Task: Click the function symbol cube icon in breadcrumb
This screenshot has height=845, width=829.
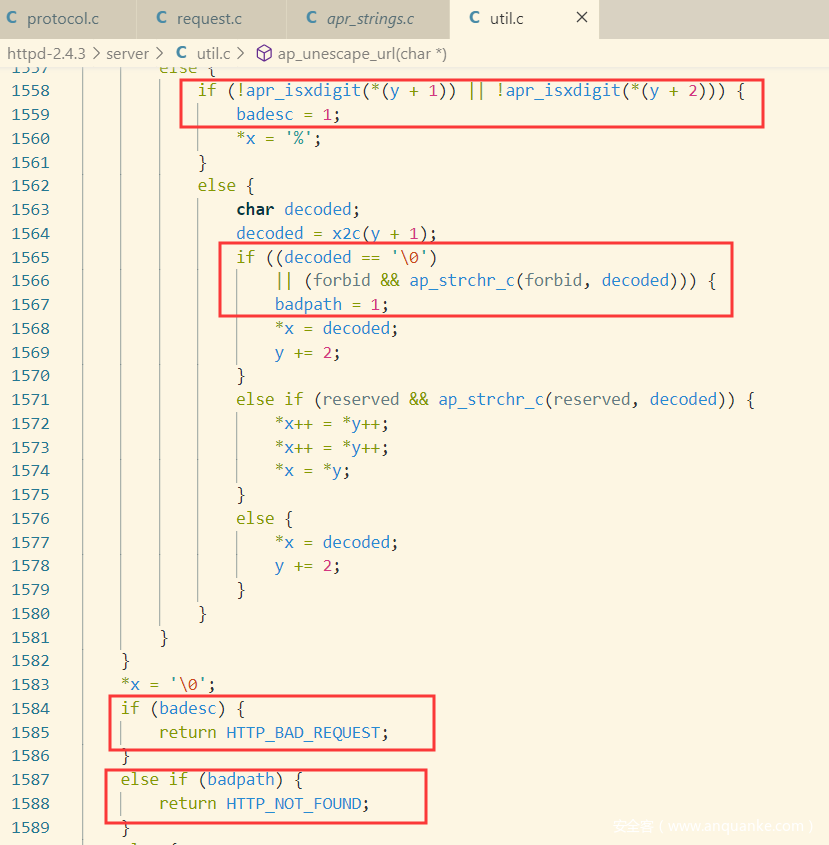Action: point(264,53)
